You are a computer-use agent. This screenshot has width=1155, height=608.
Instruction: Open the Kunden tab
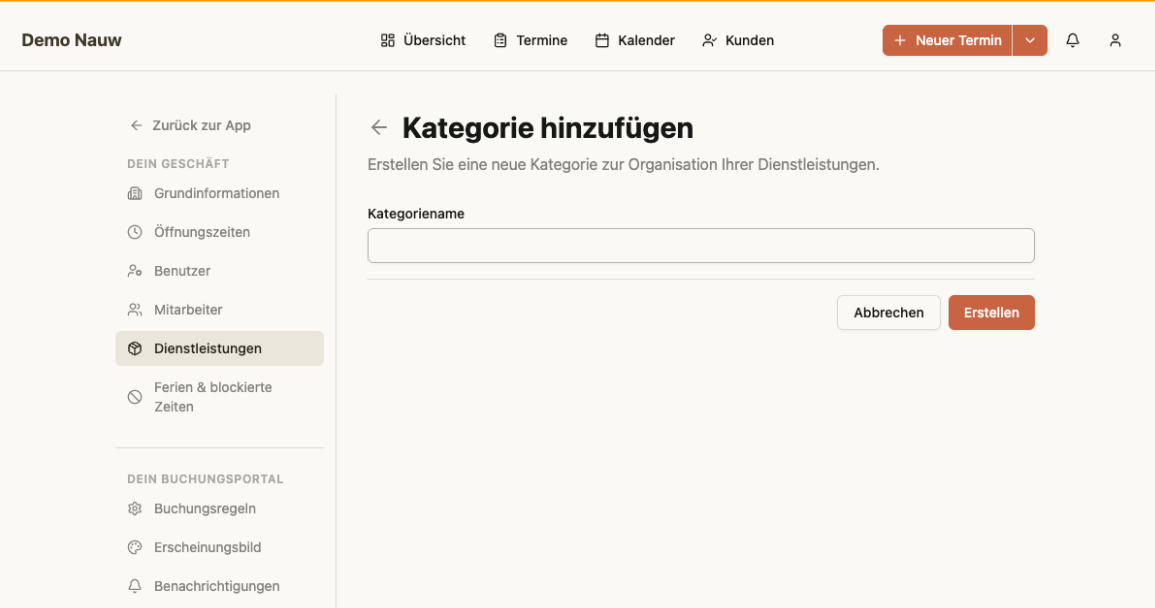click(738, 41)
